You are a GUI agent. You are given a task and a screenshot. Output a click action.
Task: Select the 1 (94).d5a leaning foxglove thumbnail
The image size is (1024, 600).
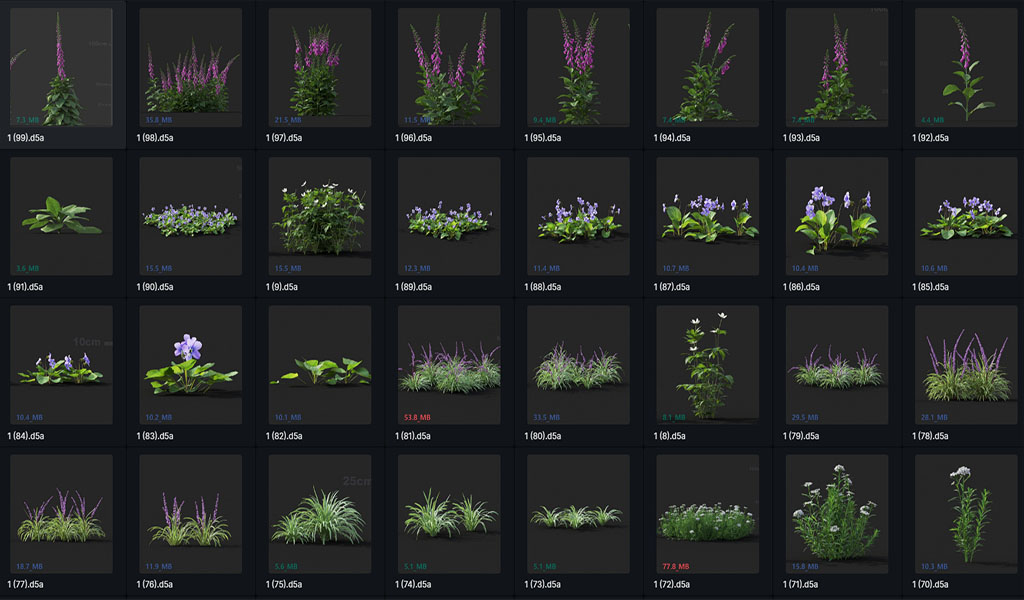click(x=707, y=68)
